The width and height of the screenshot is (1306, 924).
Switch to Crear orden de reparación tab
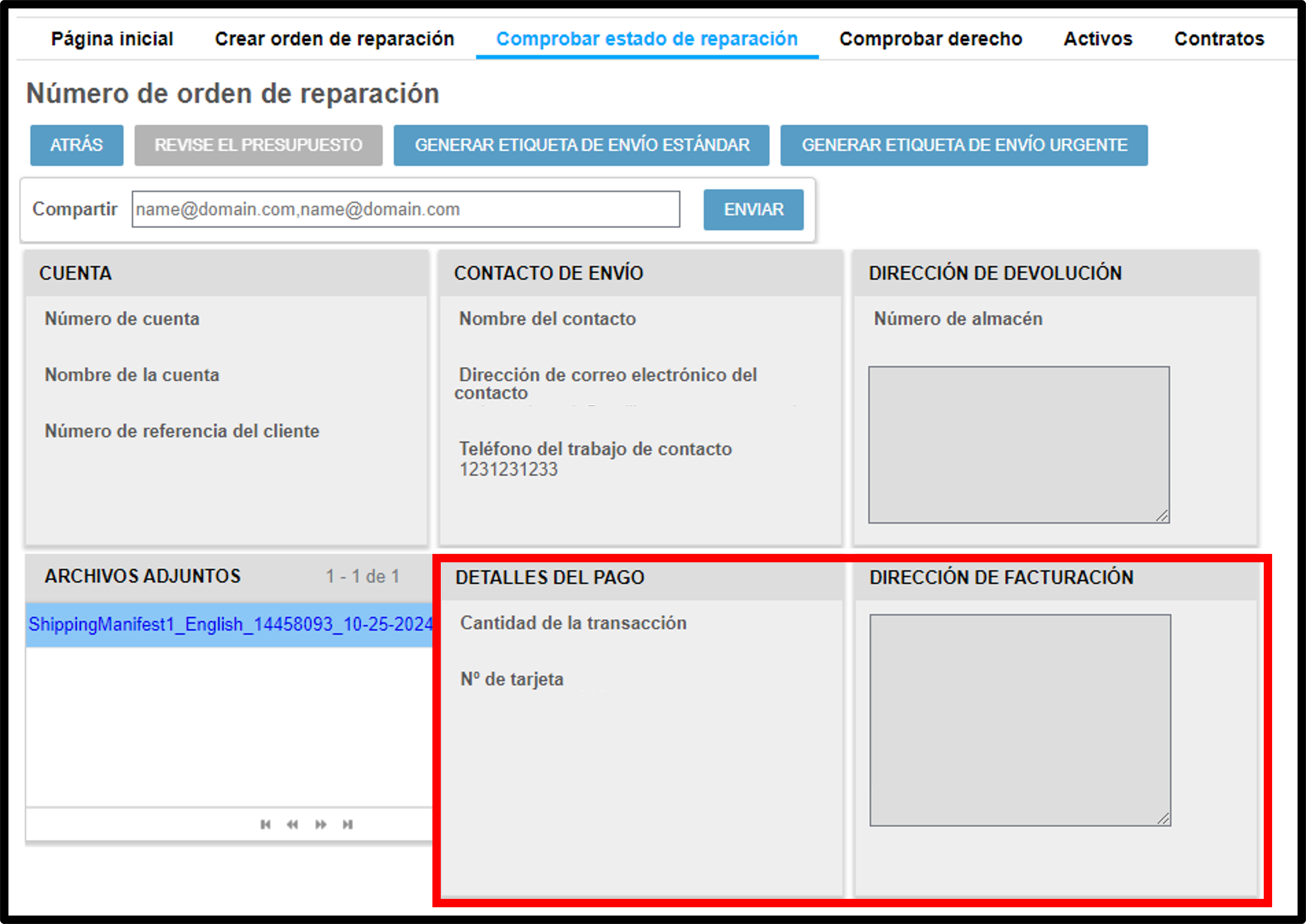(x=335, y=39)
